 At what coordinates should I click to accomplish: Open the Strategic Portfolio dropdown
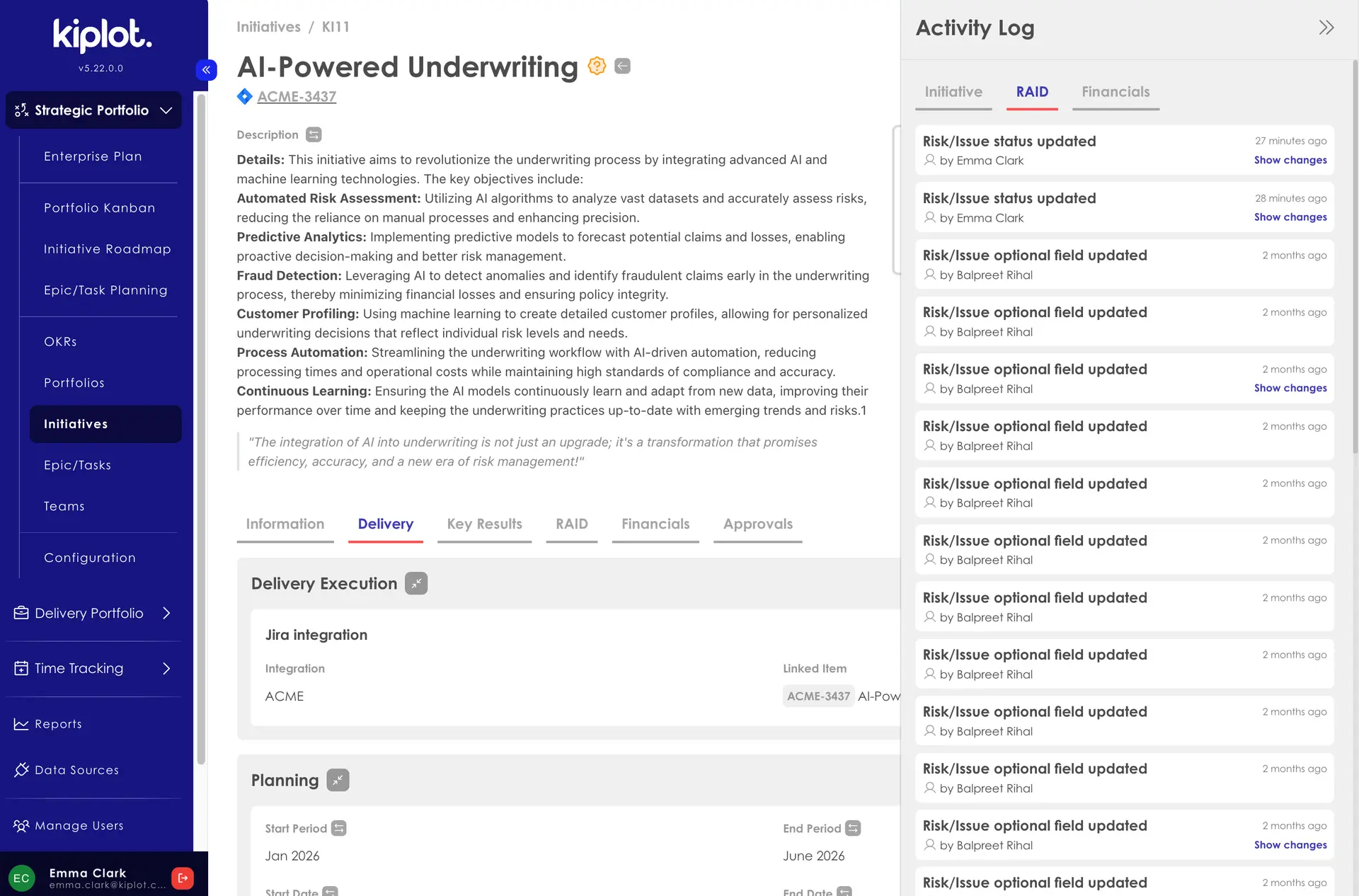93,110
